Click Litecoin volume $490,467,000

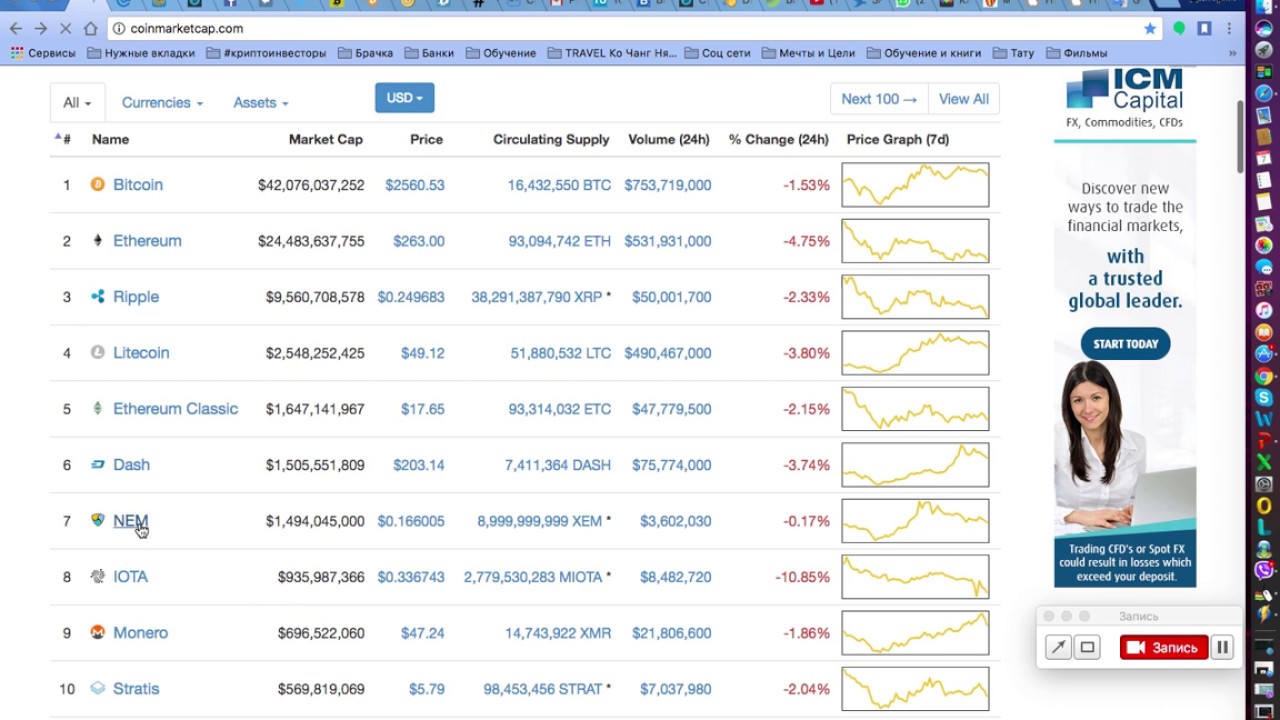tap(668, 353)
